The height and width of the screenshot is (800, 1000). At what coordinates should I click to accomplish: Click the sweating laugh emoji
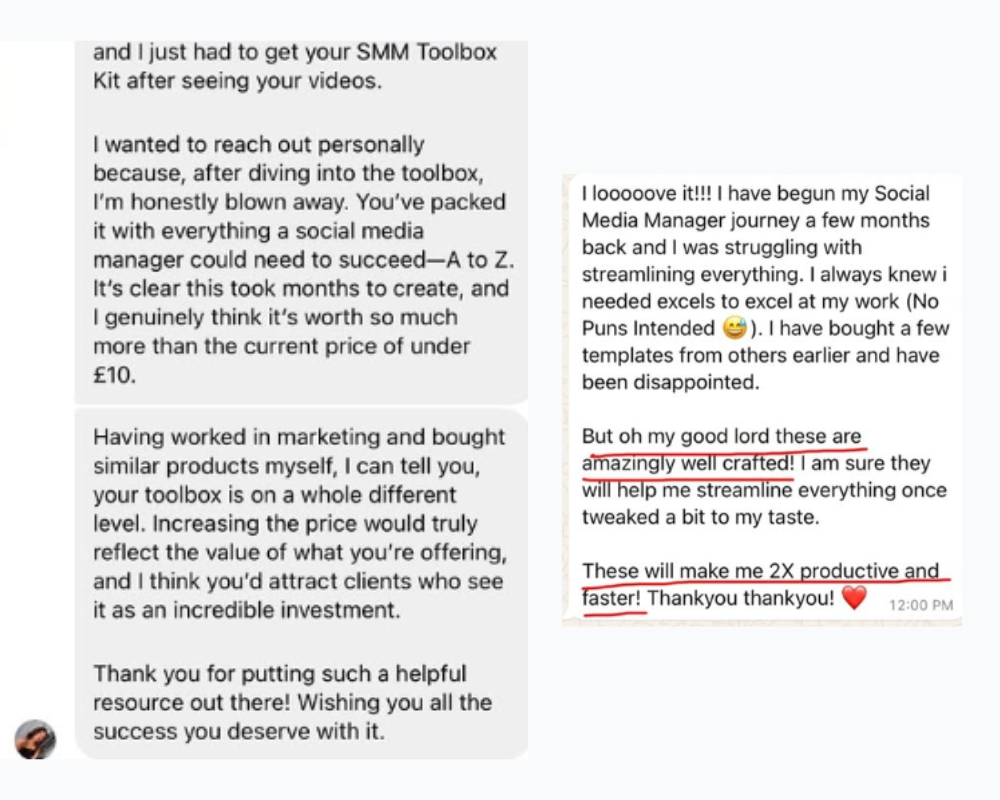[734, 329]
